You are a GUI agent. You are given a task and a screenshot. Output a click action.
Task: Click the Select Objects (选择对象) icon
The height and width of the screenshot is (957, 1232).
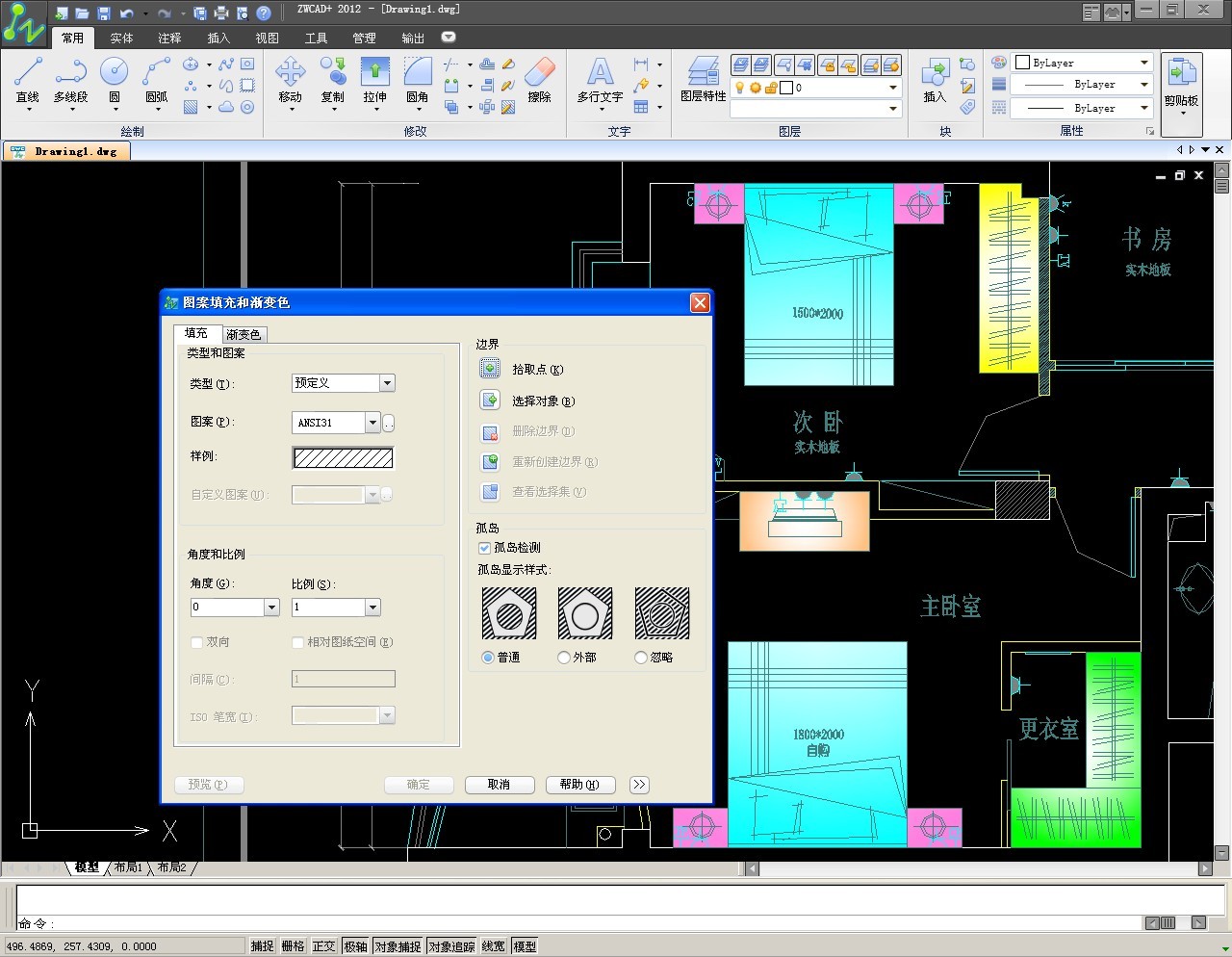[490, 401]
